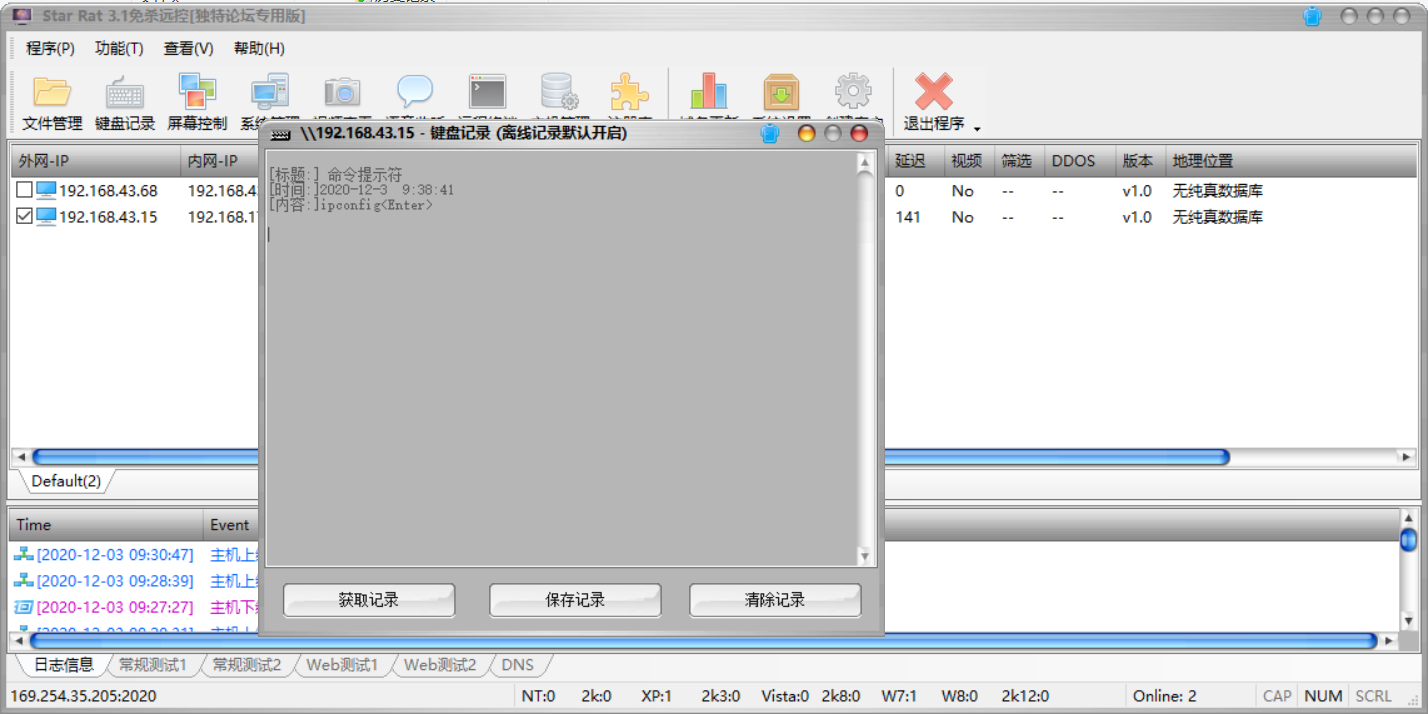Click network icon of 09:28:39 log entry

pyautogui.click(x=23, y=580)
